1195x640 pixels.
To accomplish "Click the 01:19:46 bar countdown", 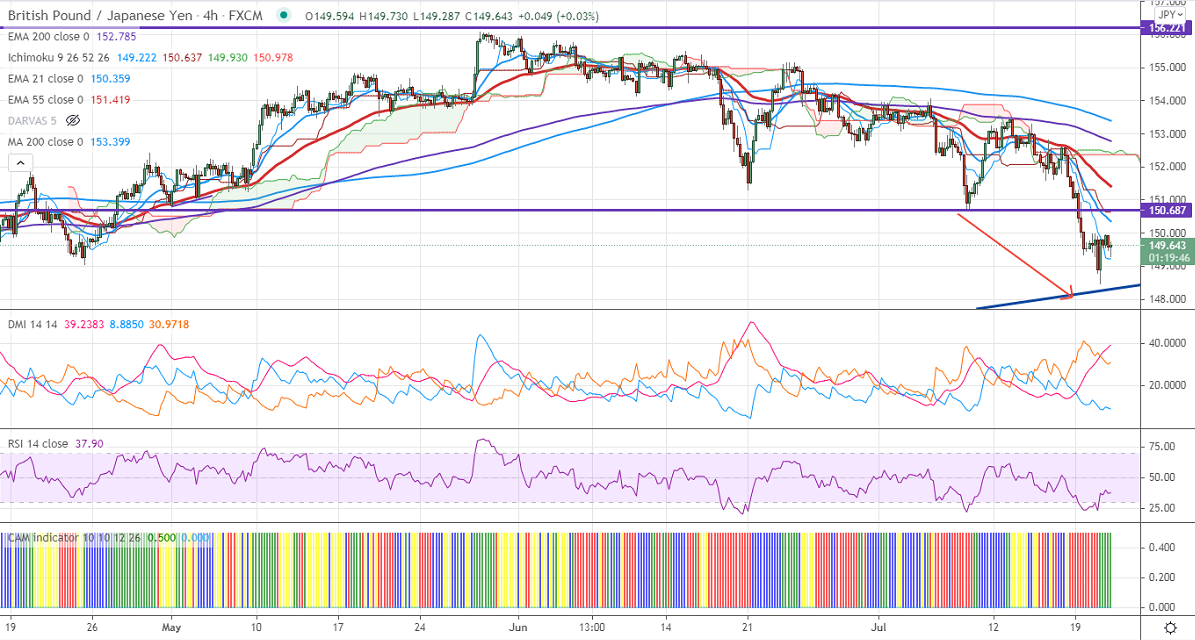I will [x=1167, y=258].
